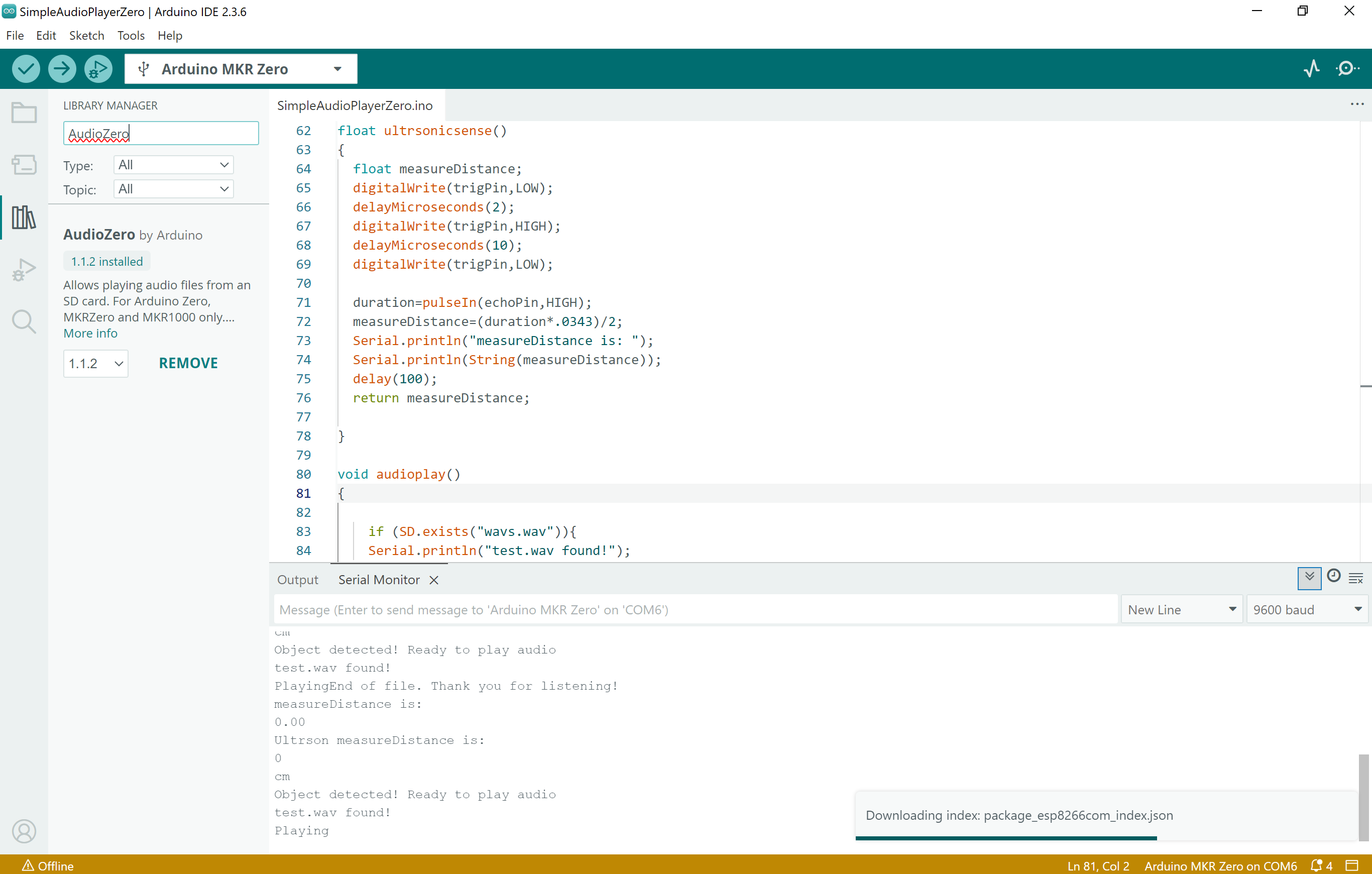This screenshot has height=874, width=1372.
Task: Open the Serial Plotter icon
Action: pos(1311,69)
